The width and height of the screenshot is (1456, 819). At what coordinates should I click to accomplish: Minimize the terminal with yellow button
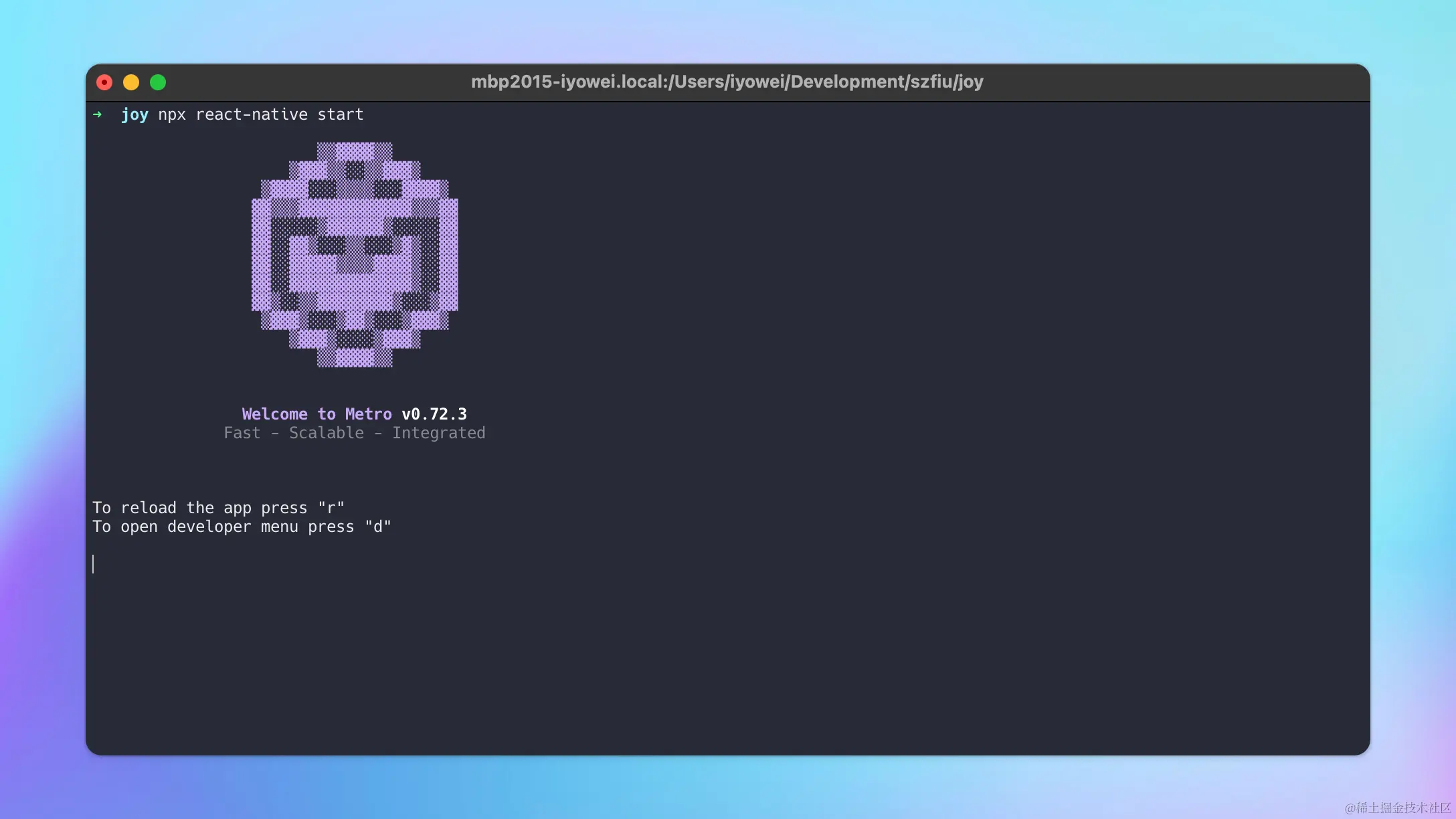pos(131,82)
